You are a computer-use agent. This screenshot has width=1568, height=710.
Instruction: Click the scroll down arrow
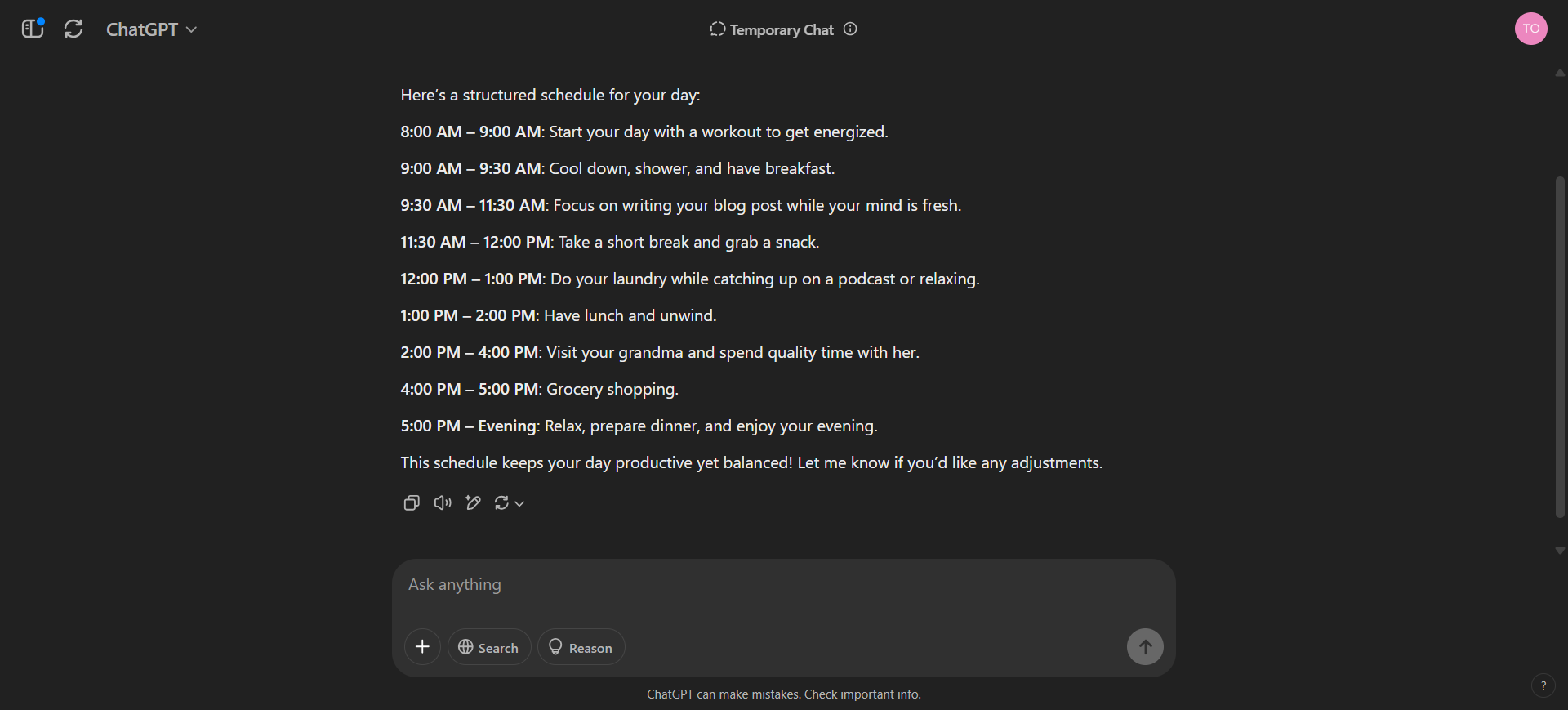pos(1560,551)
